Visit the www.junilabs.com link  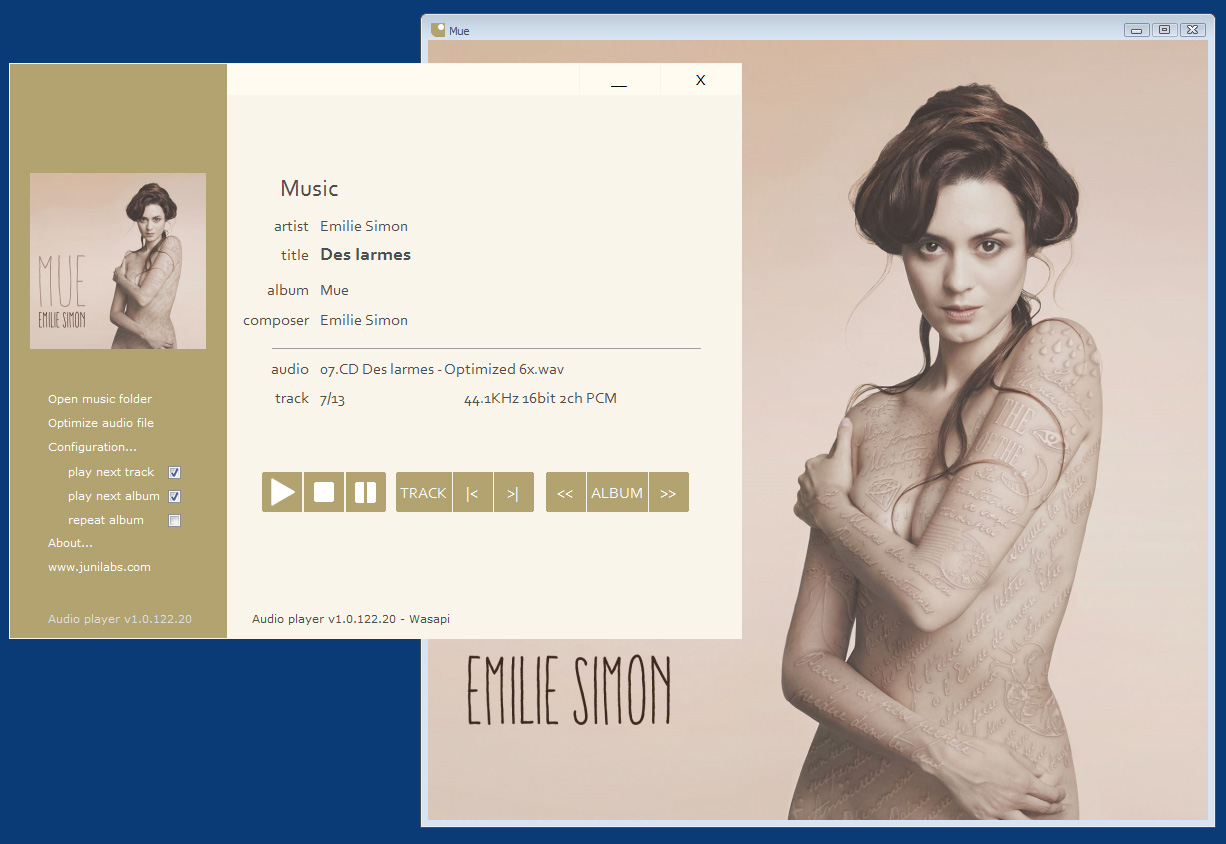pos(99,567)
